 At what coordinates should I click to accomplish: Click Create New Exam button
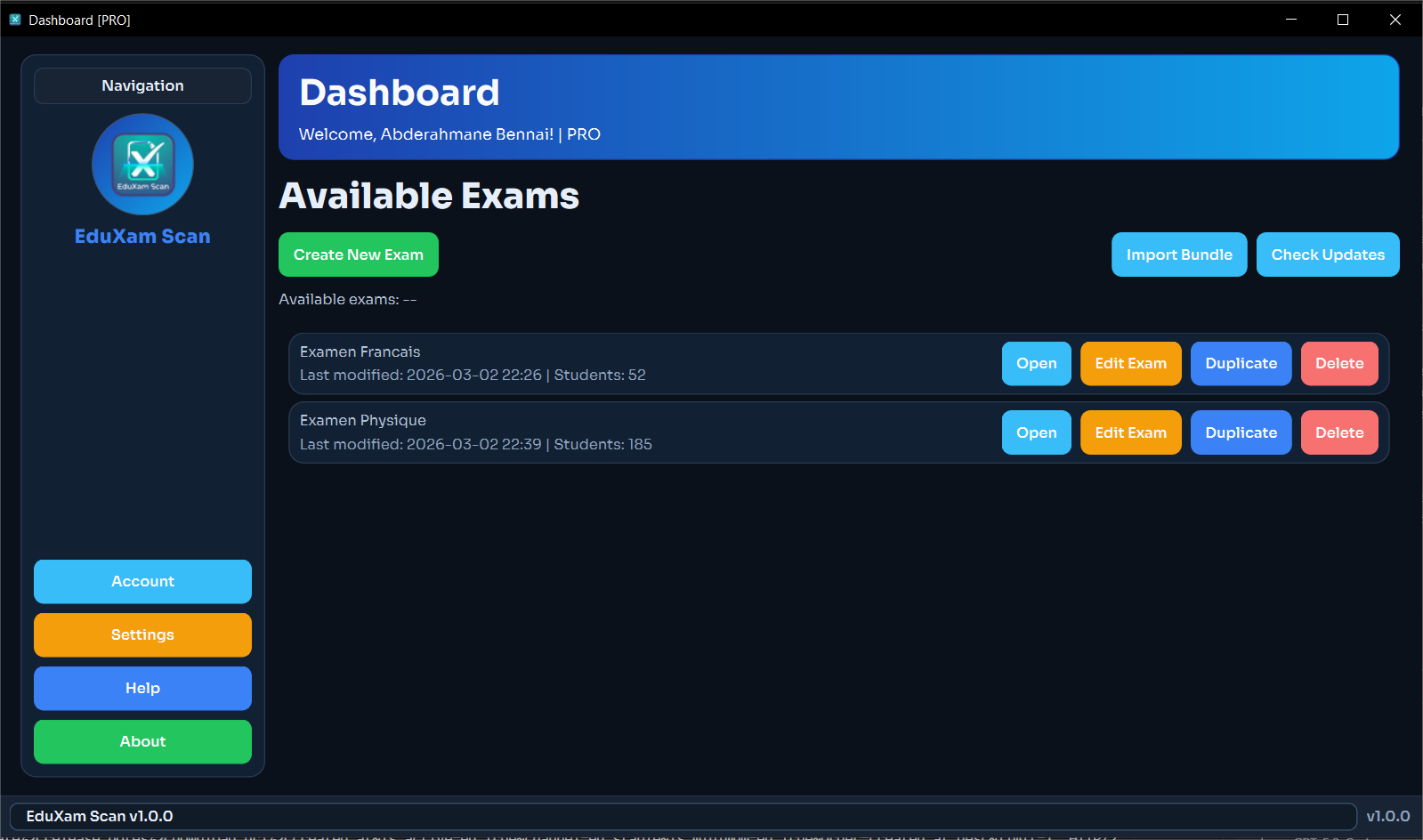[358, 254]
